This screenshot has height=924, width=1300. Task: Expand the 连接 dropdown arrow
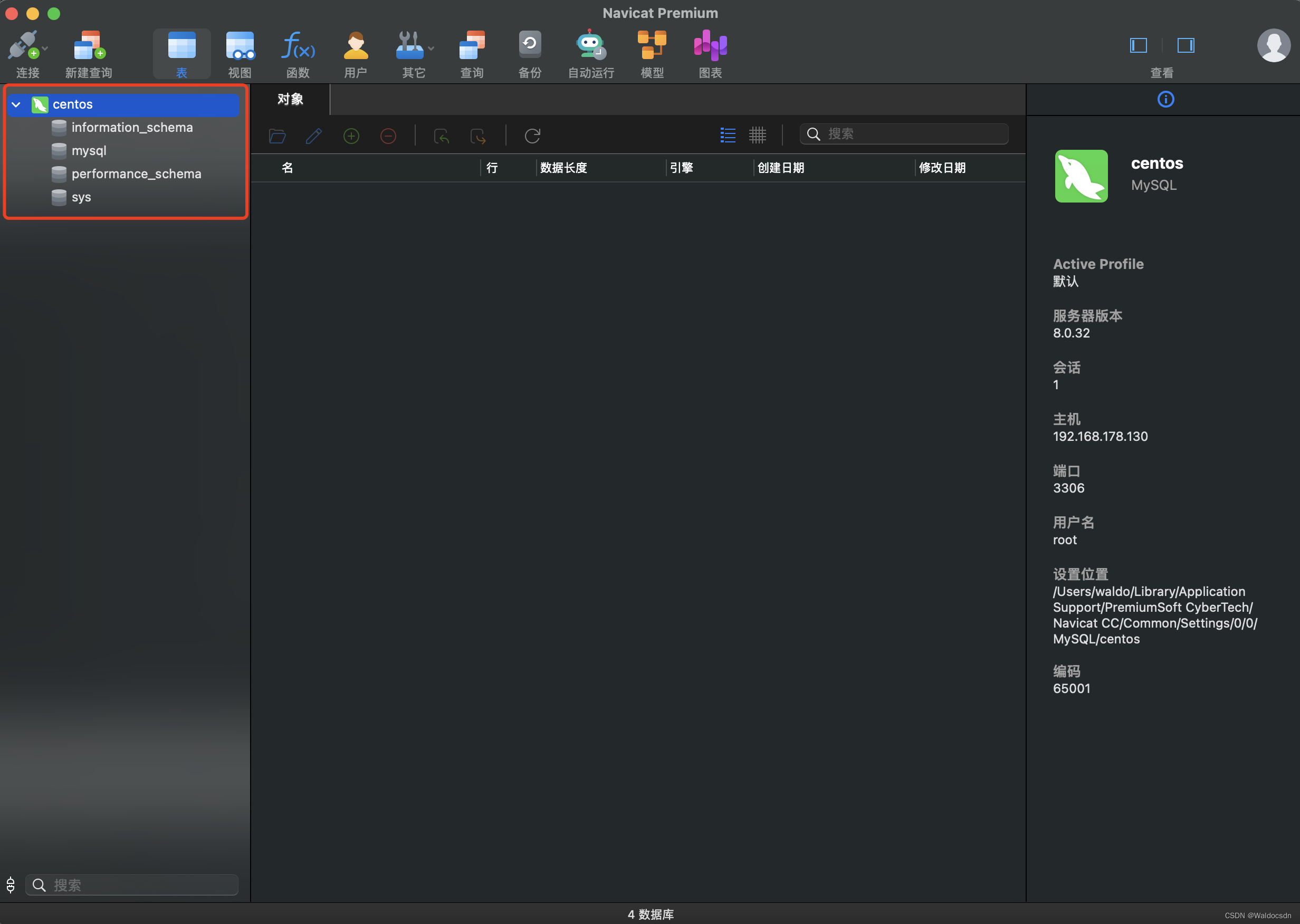45,49
